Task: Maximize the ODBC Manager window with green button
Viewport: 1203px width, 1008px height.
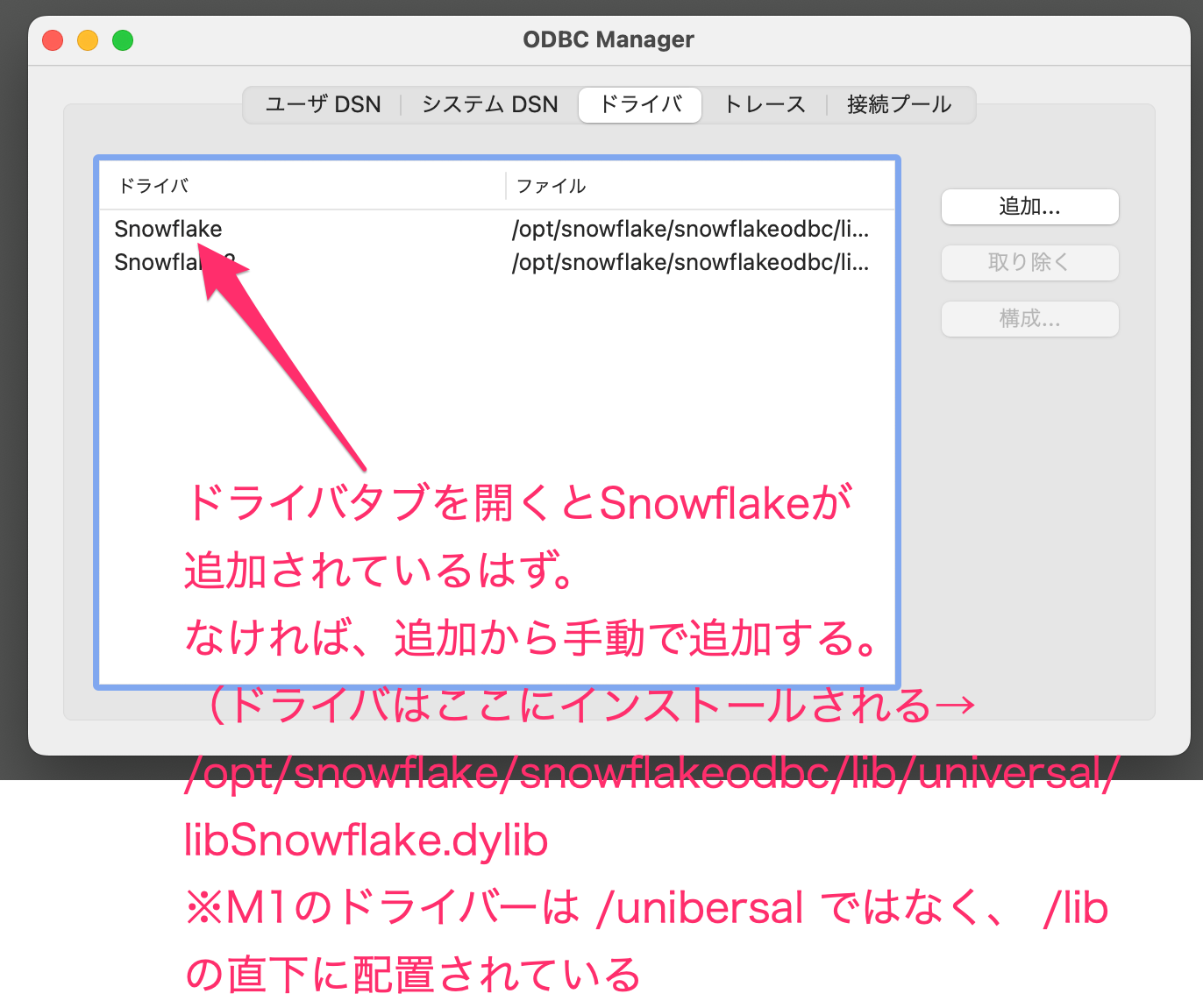Action: (x=123, y=40)
